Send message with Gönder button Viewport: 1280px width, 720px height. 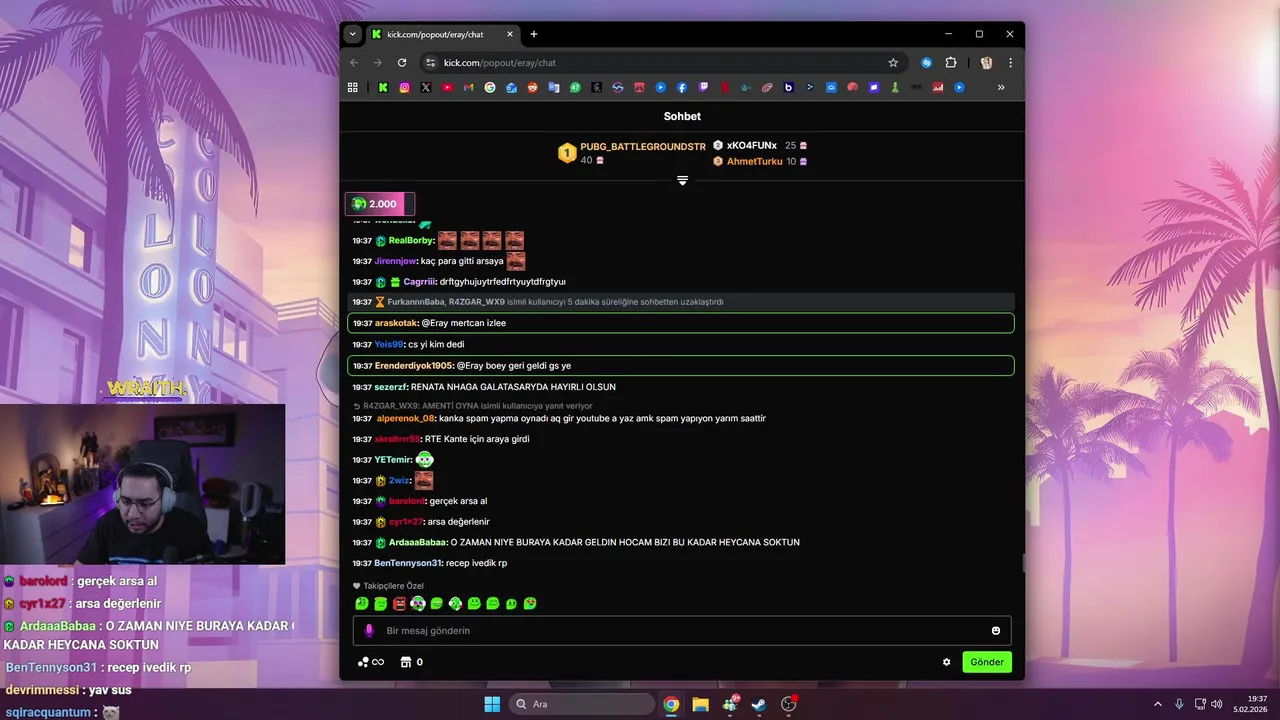pos(987,662)
